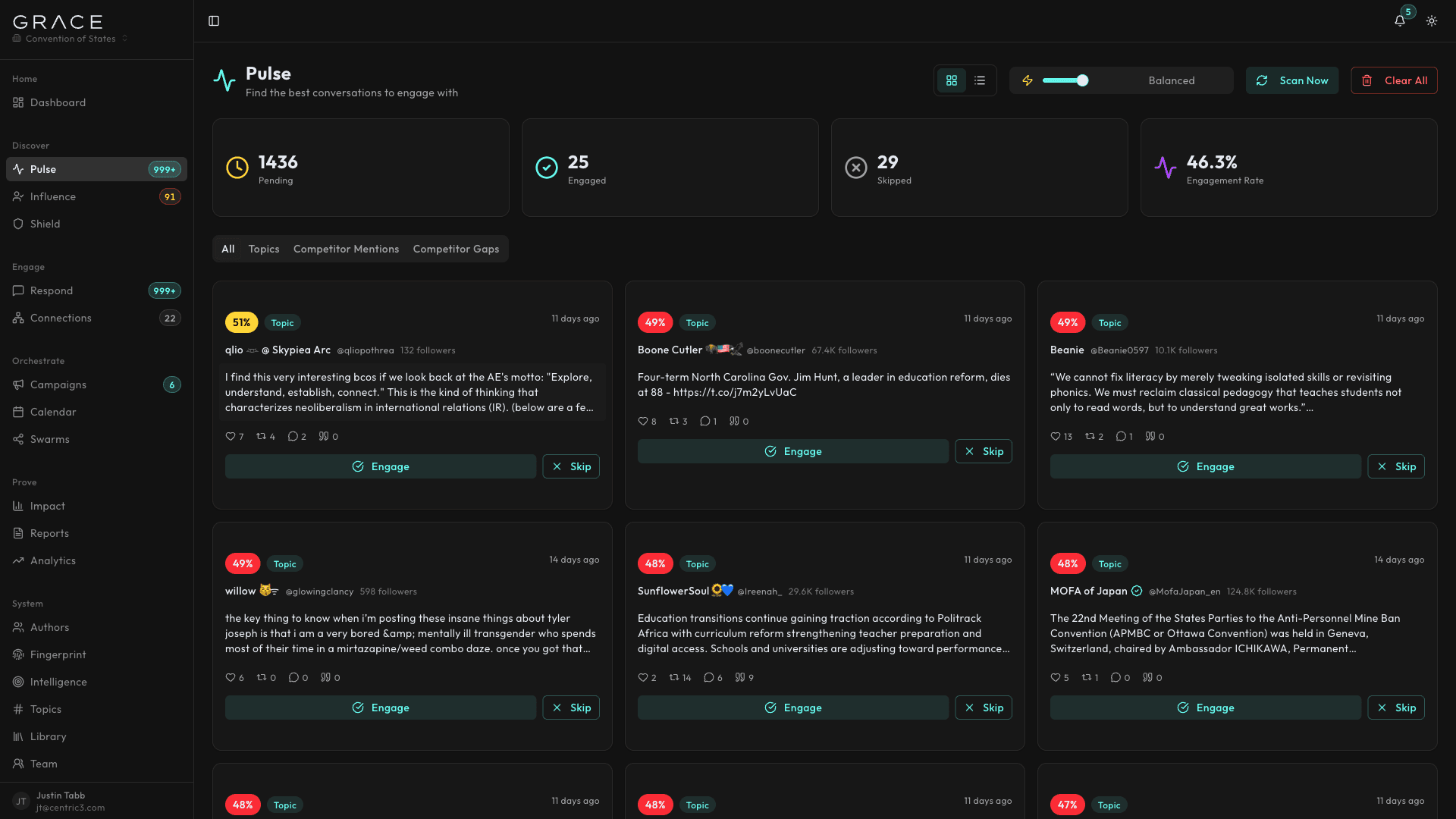This screenshot has width=1456, height=819.
Task: Switch to the Competitor Mentions tab
Action: tap(346, 249)
